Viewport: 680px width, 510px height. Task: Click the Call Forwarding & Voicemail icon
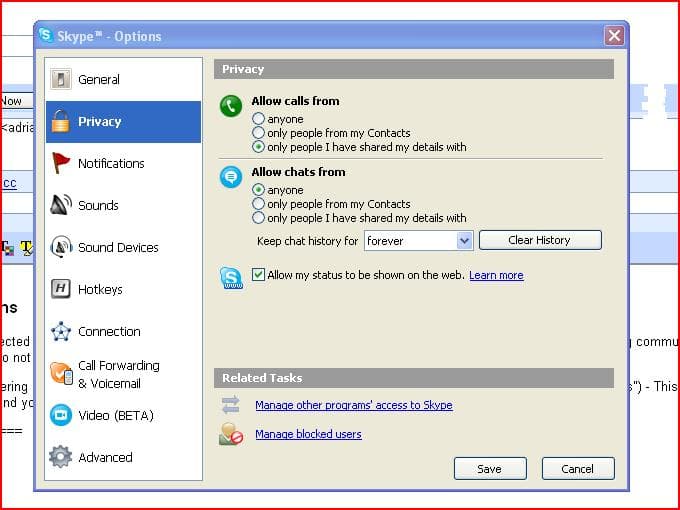point(61,374)
